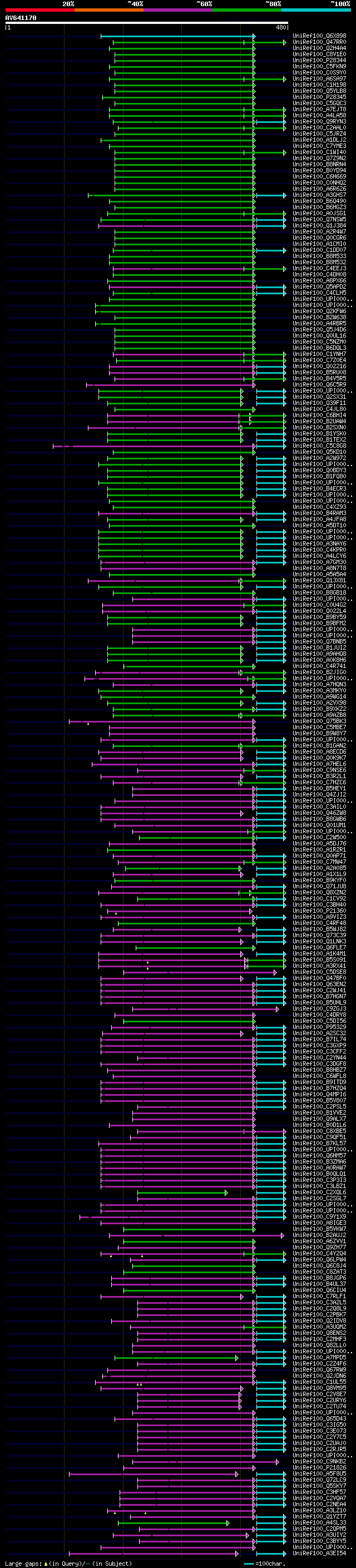Select hit UniRef100_B8NRN4
The width and height of the screenshot is (356, 1568).
(319, 164)
